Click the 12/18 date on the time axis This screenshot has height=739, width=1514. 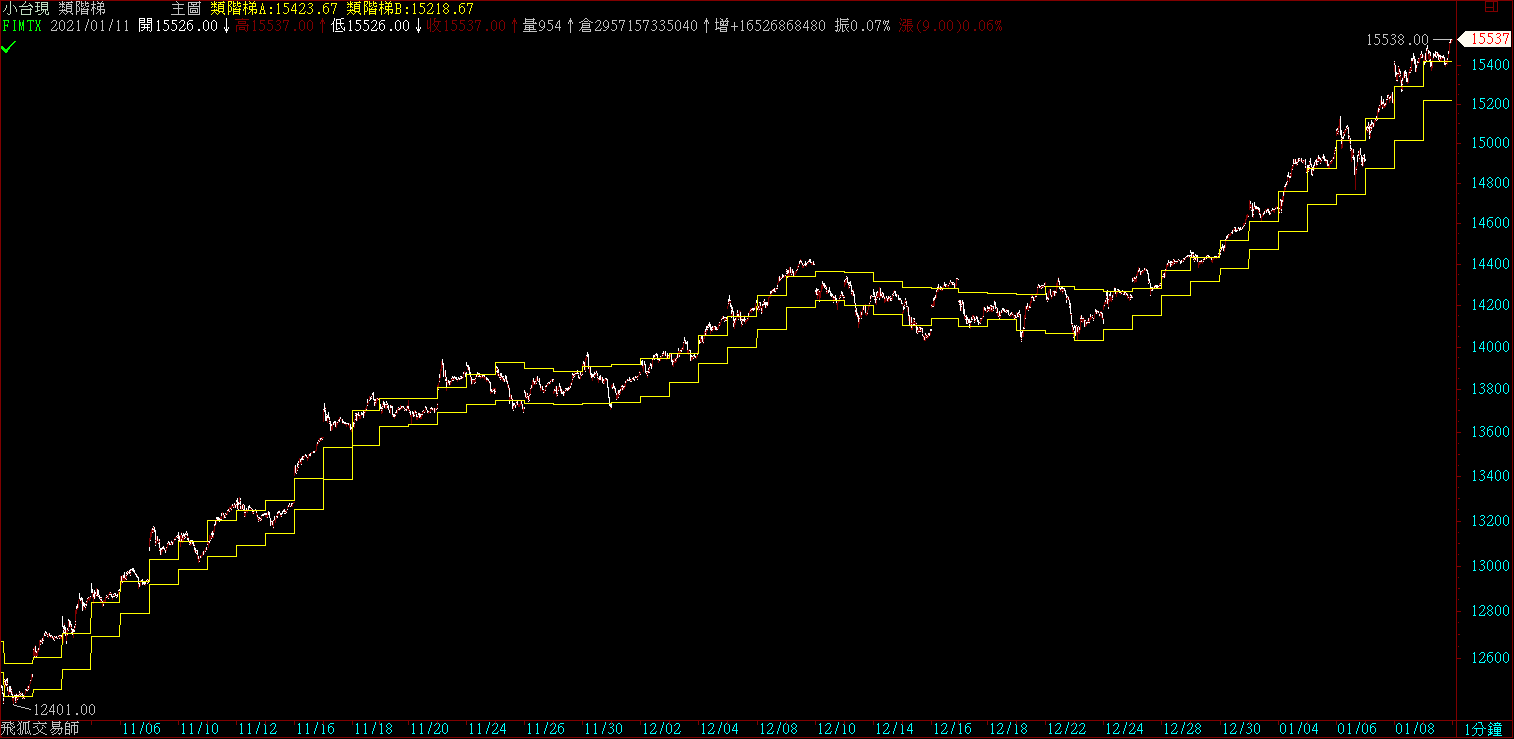tap(1008, 730)
